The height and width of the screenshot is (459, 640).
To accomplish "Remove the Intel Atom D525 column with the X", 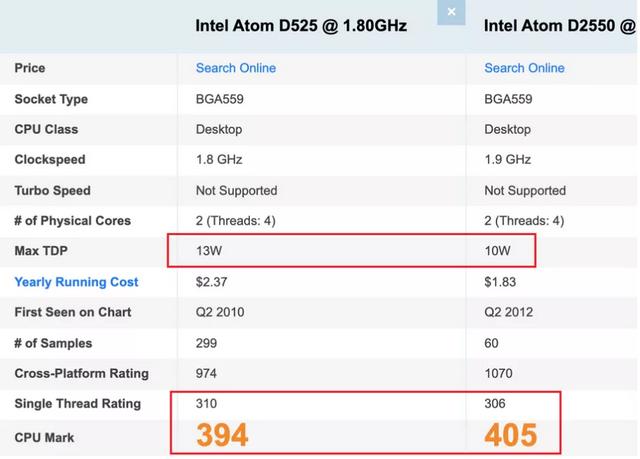I will (451, 12).
